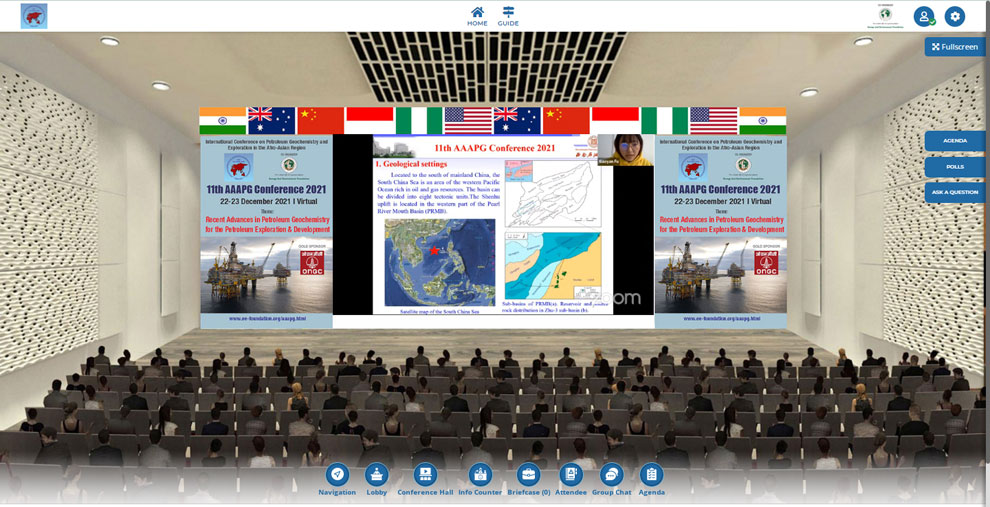Go to the Lobby

coord(377,480)
